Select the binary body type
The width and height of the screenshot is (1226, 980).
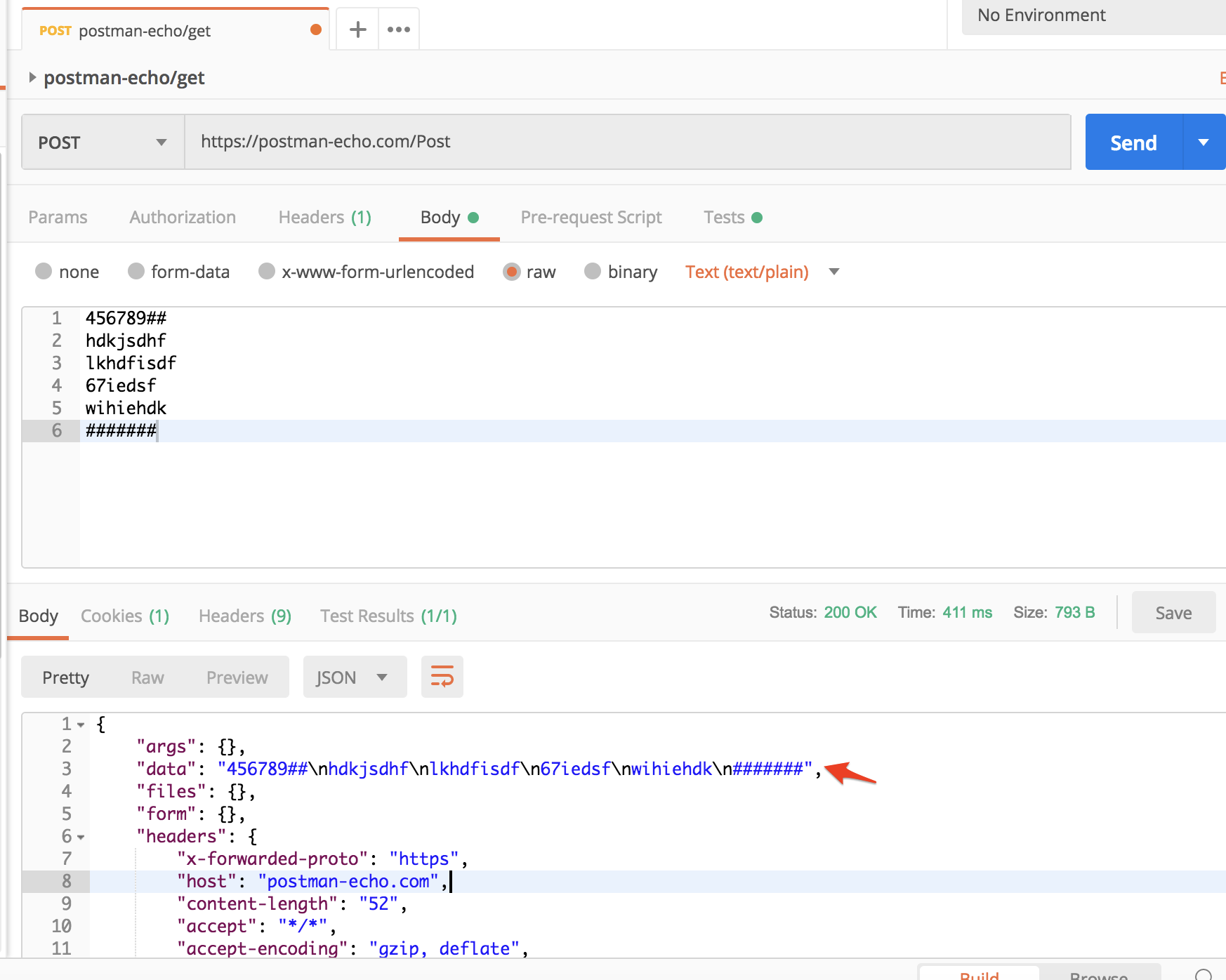[x=593, y=272]
